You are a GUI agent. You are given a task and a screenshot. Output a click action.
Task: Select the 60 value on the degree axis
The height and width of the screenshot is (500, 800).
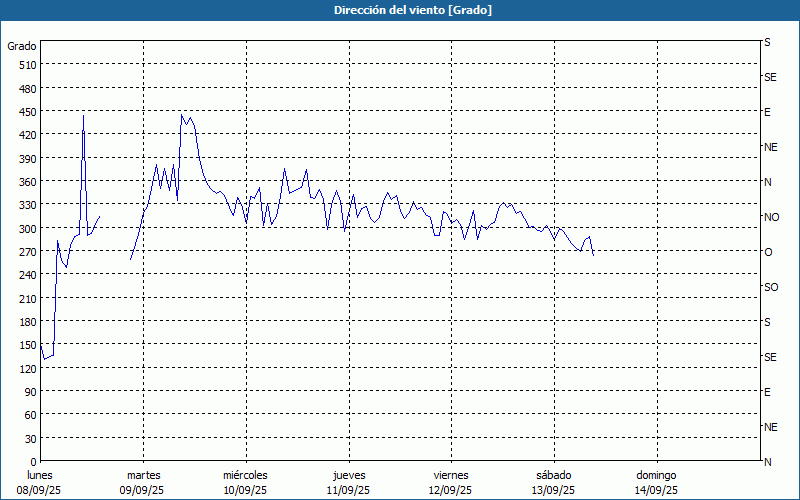(x=31, y=415)
